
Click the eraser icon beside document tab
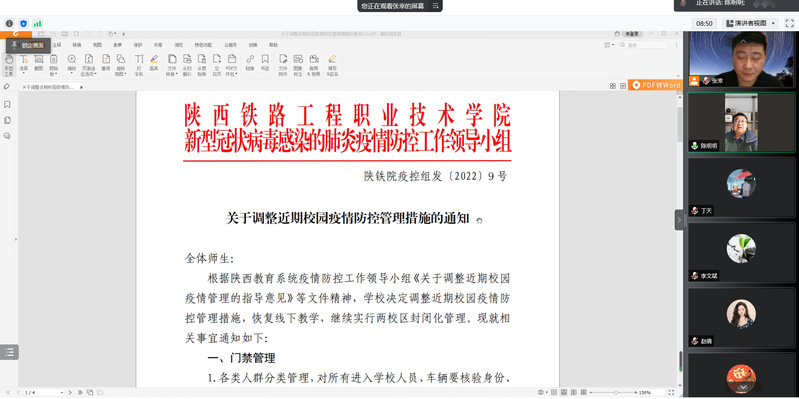(7, 87)
